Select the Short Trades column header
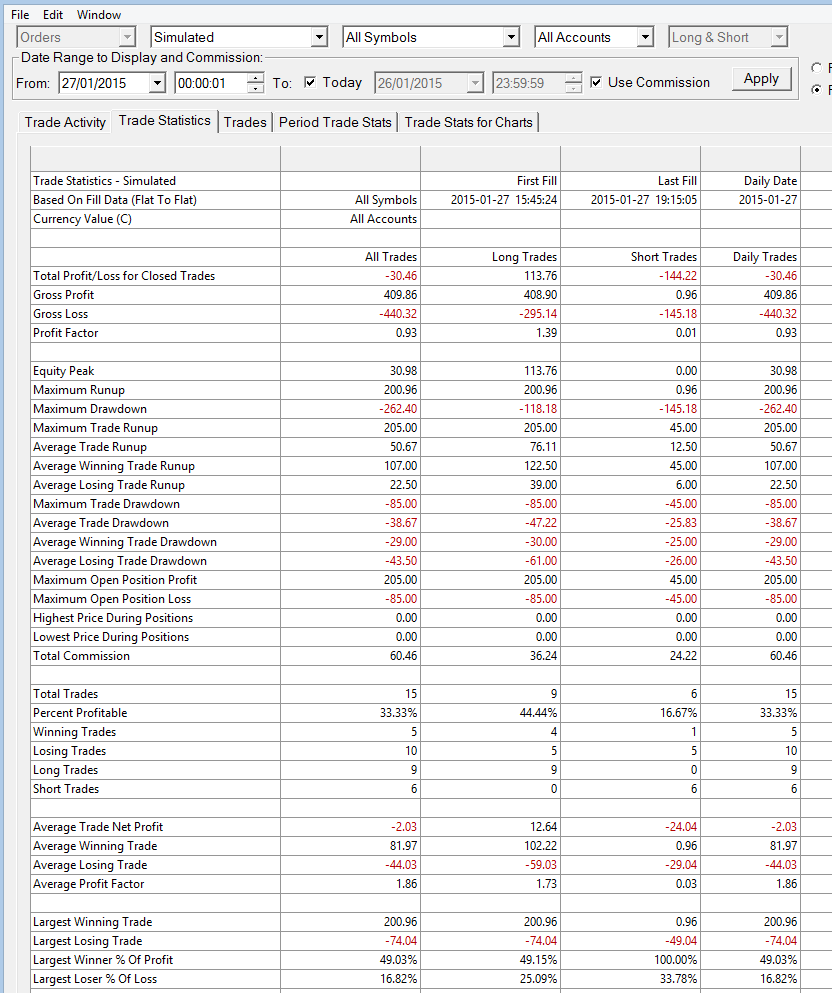832x993 pixels. click(664, 256)
